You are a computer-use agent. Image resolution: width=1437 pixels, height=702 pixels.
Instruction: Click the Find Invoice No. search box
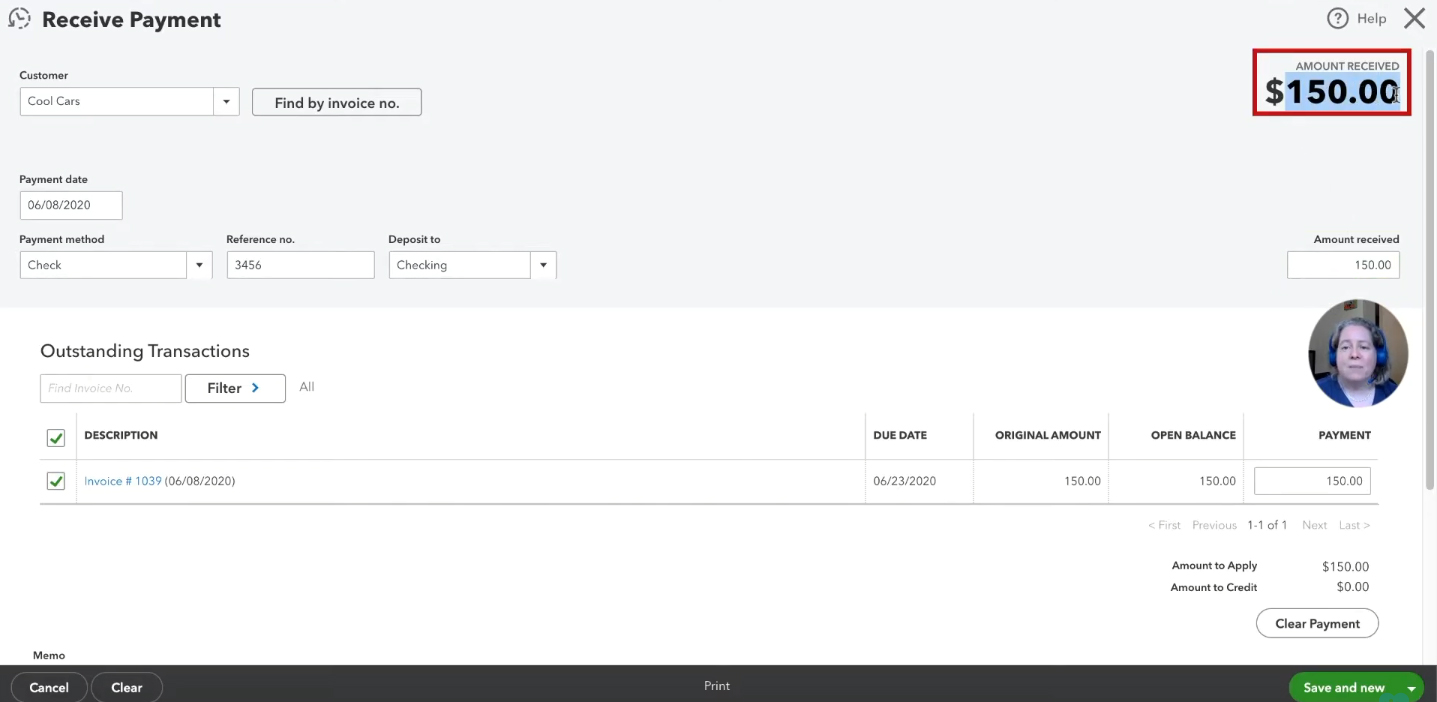[x=111, y=388]
